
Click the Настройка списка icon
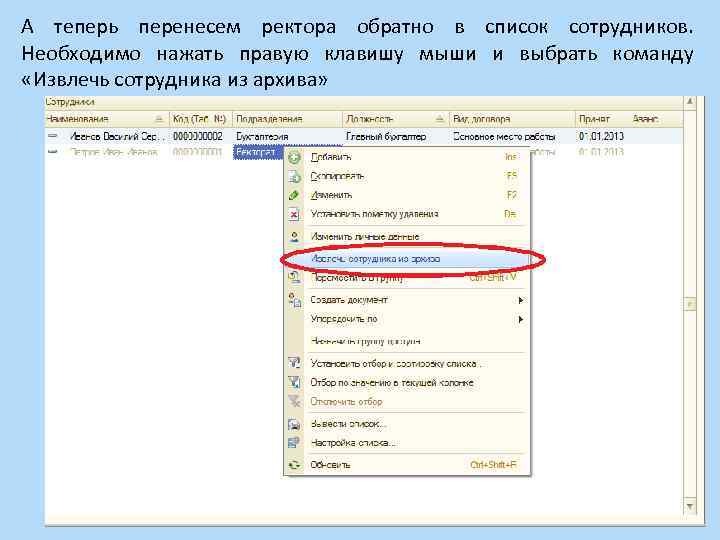pyautogui.click(x=294, y=443)
